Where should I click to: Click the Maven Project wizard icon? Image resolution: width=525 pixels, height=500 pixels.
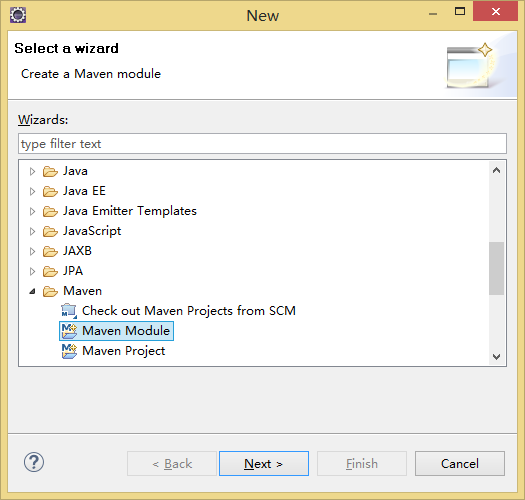tap(69, 351)
